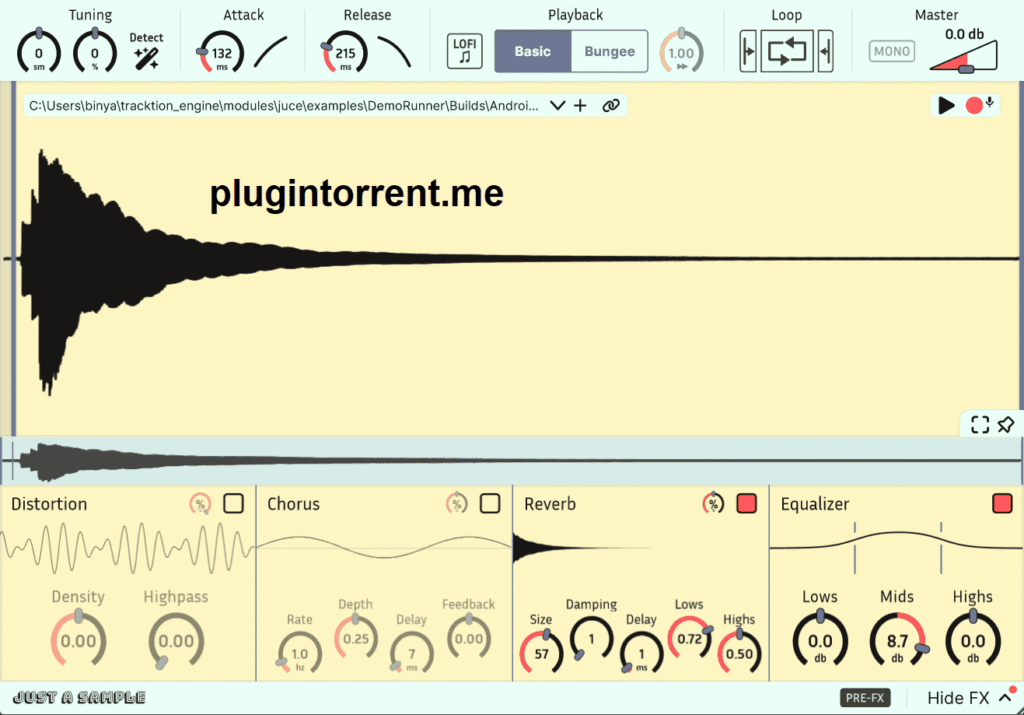The height and width of the screenshot is (715, 1024).
Task: Click the loop start marker icon
Action: pyautogui.click(x=748, y=51)
